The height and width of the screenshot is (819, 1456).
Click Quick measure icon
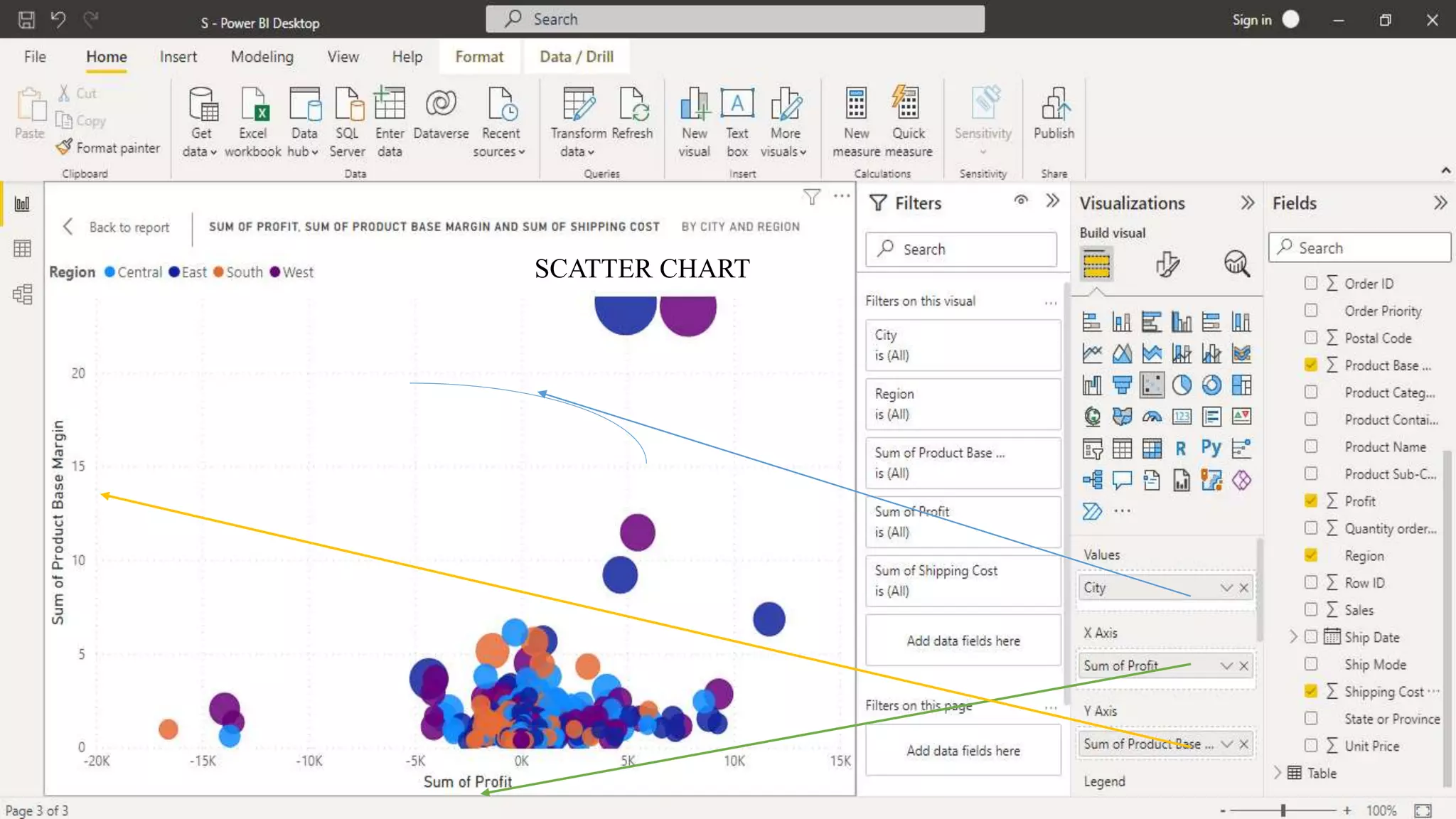click(906, 104)
